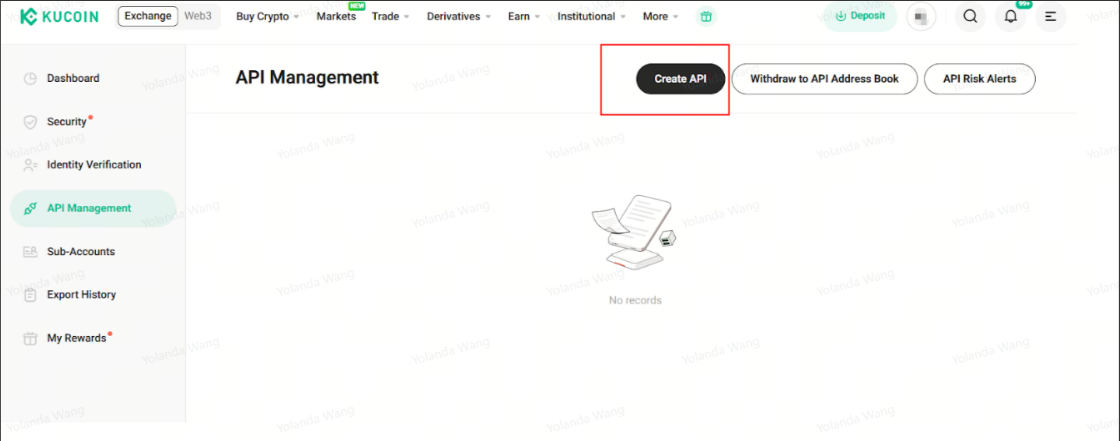The height and width of the screenshot is (441, 1120).
Task: Open Dashboard from the sidebar
Action: 73,78
